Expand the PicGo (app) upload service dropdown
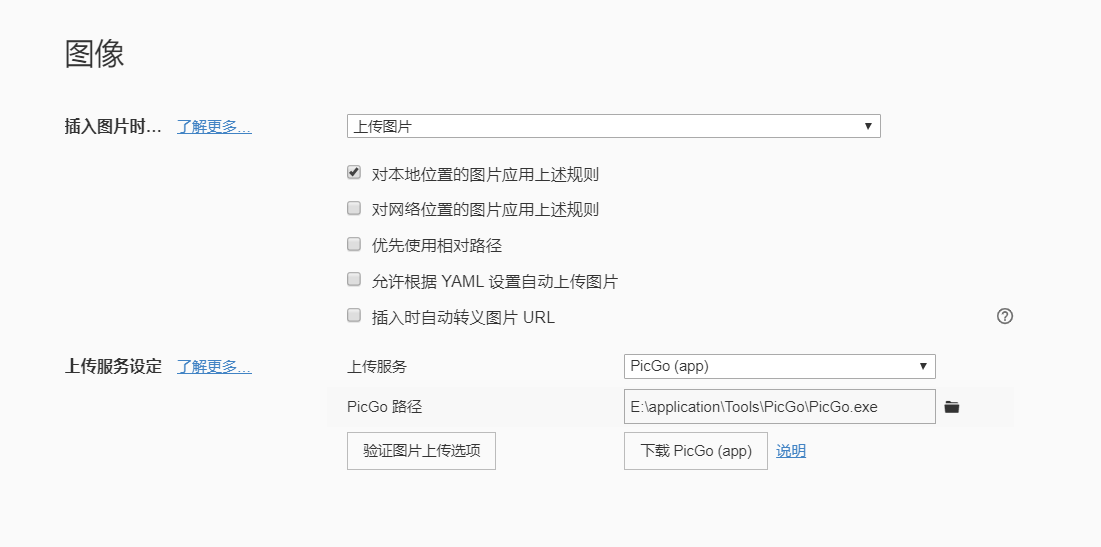1101x547 pixels. 779,366
